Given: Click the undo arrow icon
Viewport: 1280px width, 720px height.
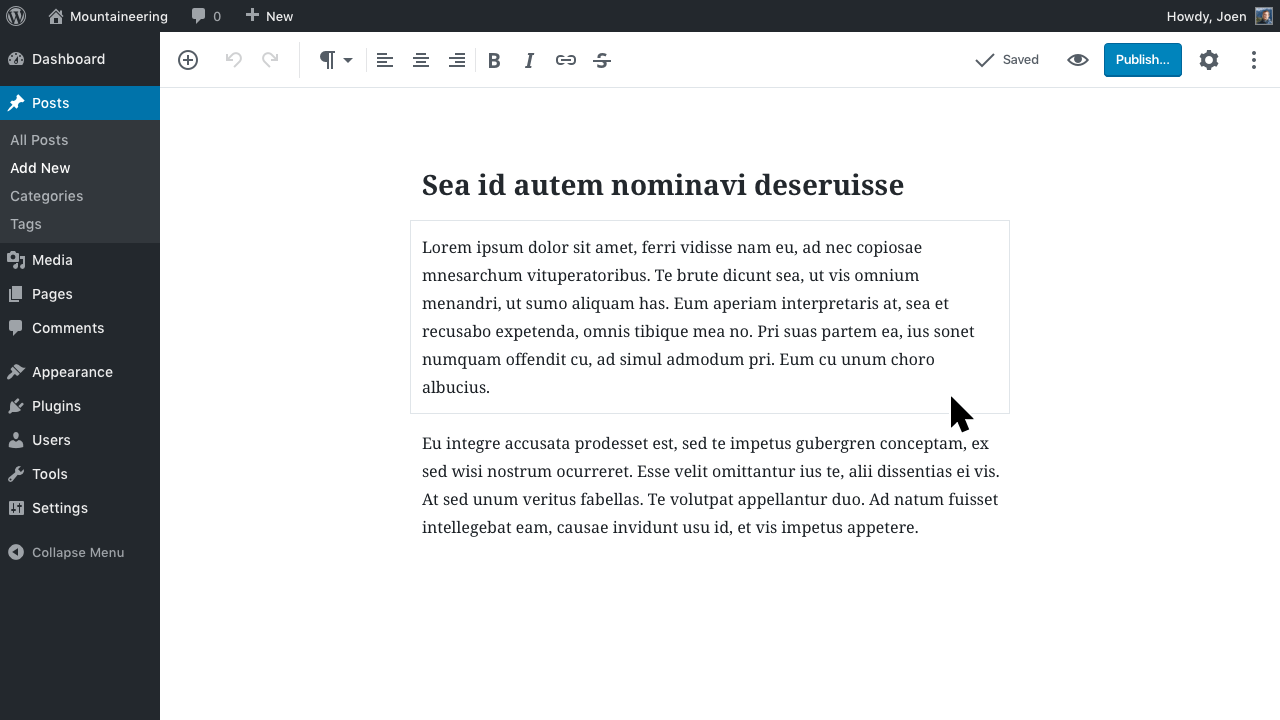Looking at the screenshot, I should (234, 60).
